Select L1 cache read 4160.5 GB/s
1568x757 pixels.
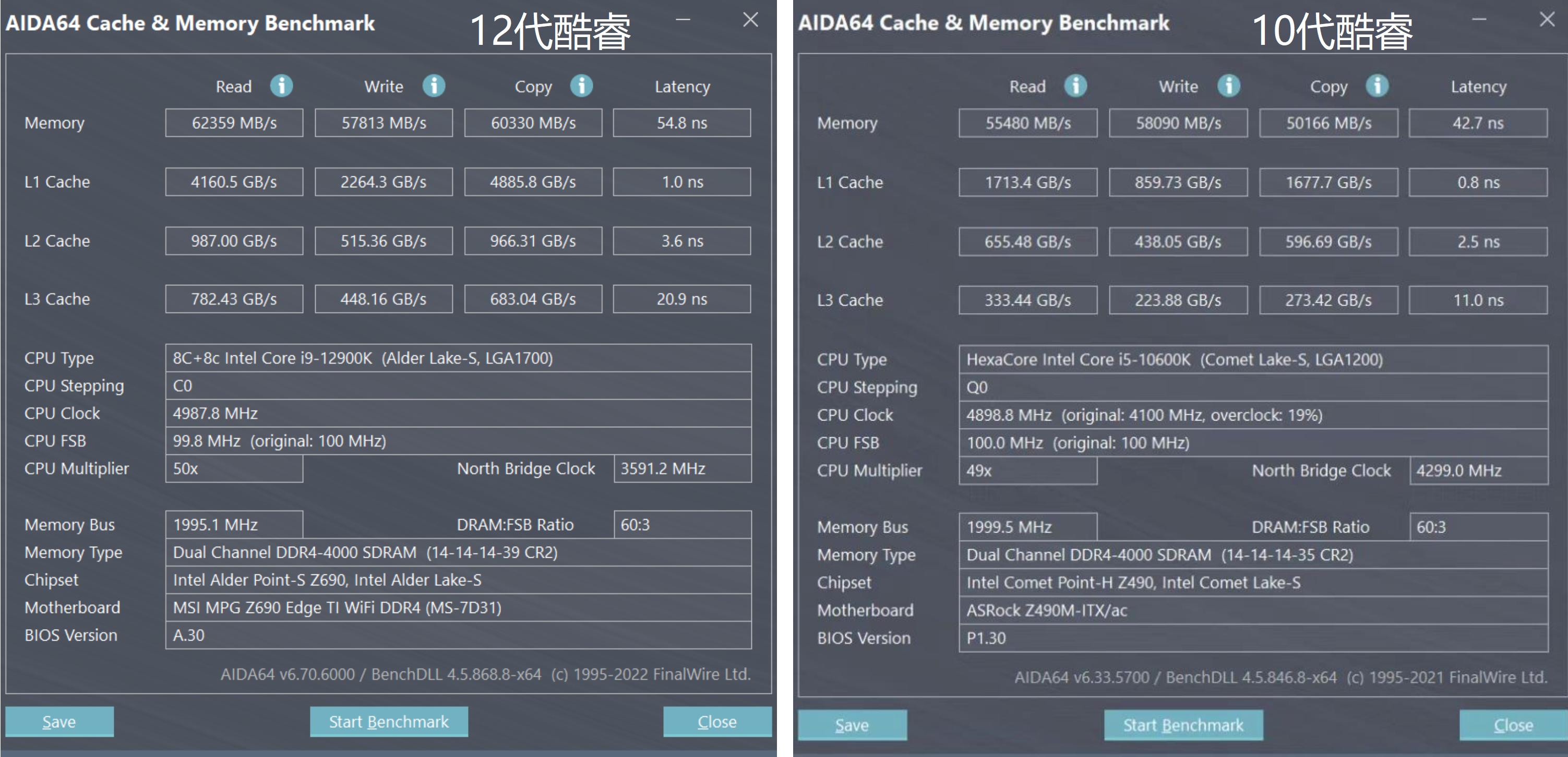pos(234,182)
